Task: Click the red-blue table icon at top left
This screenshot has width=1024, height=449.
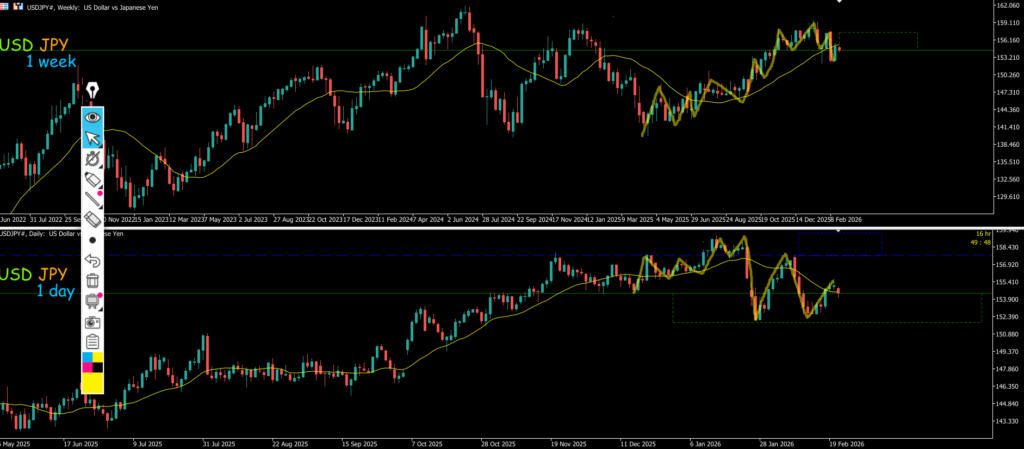Action: (5, 5)
